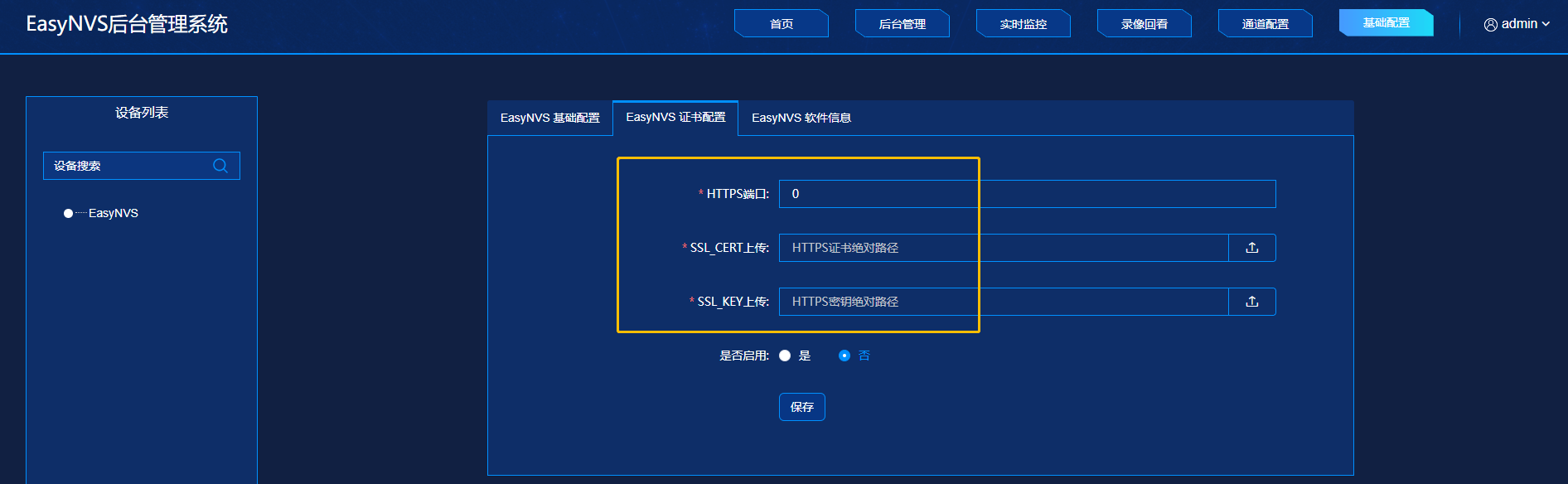
Task: Open the 后台管理 navigation tab
Action: [903, 23]
